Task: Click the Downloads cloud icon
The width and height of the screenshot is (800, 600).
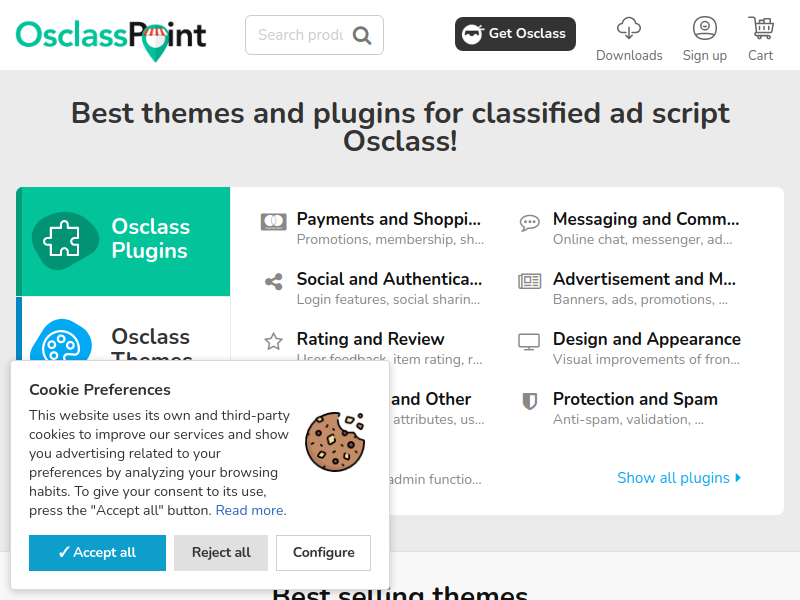Action: pos(629,28)
